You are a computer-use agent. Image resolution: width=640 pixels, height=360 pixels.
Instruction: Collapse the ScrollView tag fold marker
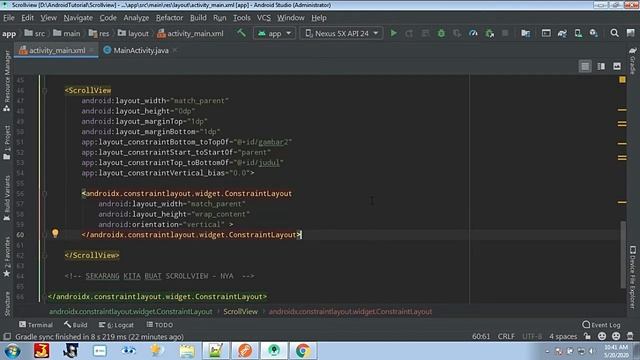point(45,91)
